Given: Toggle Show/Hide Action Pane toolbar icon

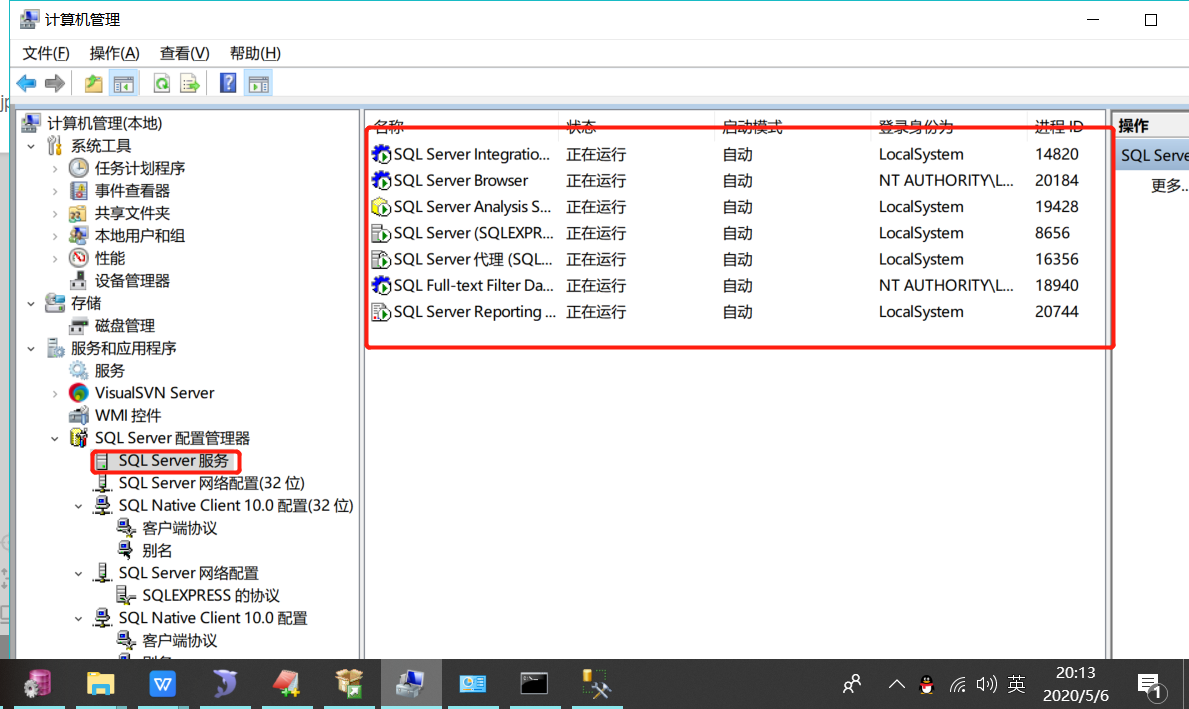Looking at the screenshot, I should [x=259, y=83].
